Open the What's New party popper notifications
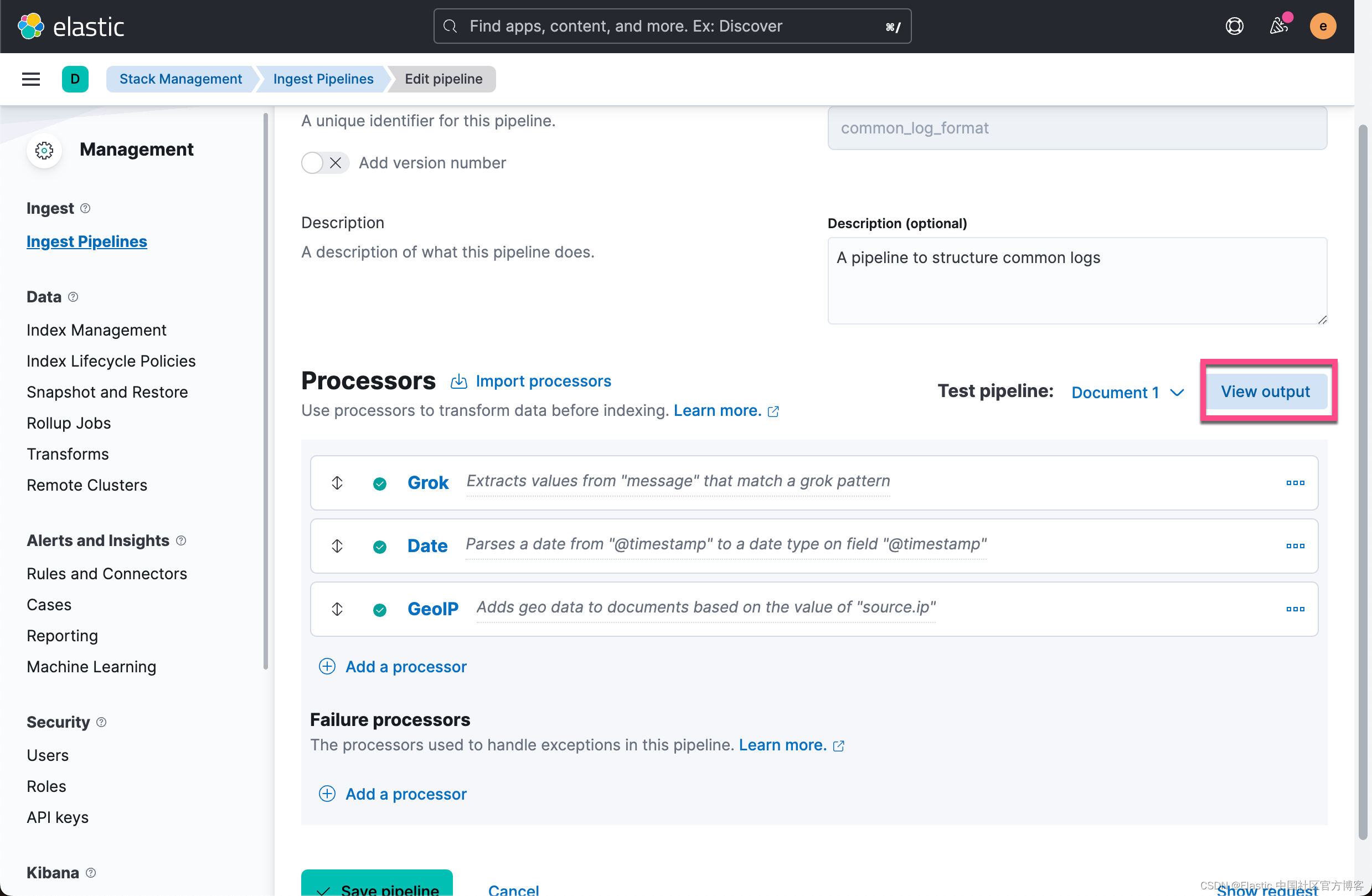The width and height of the screenshot is (1372, 896). [1278, 26]
